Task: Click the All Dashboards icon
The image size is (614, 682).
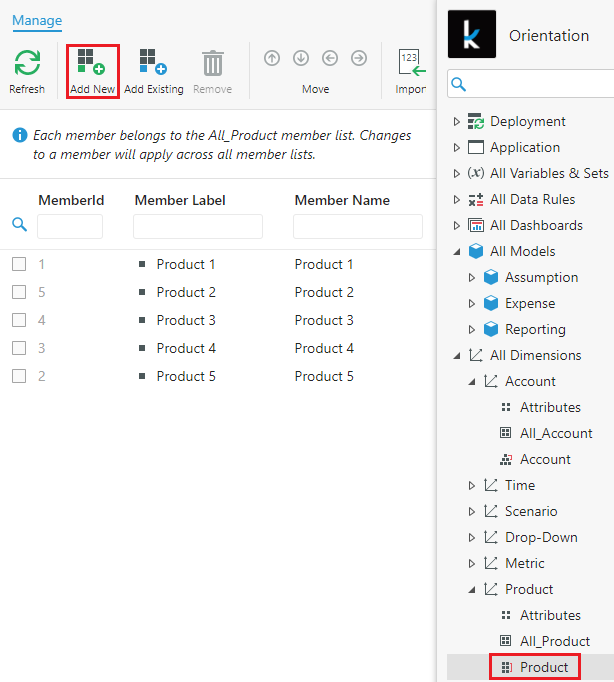Action: point(476,225)
